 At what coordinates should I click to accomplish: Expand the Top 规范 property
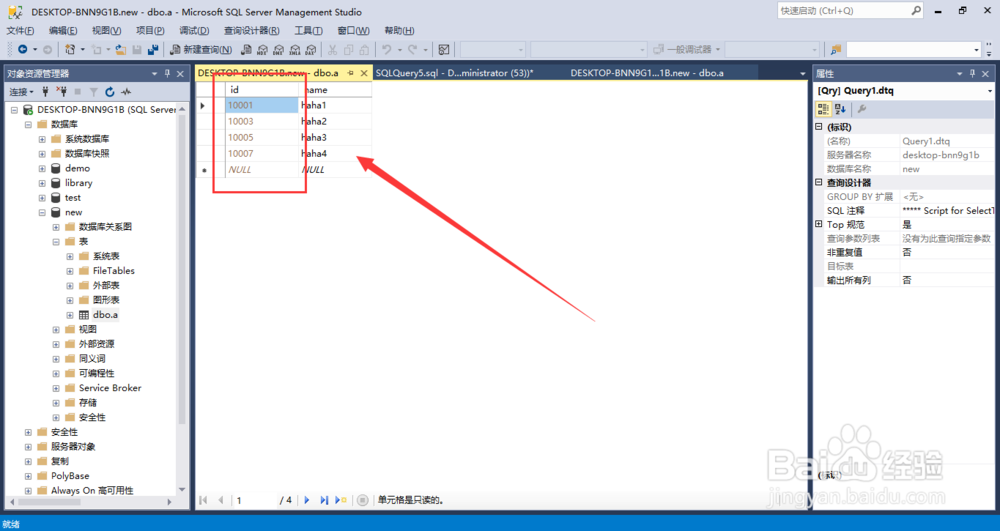point(819,224)
